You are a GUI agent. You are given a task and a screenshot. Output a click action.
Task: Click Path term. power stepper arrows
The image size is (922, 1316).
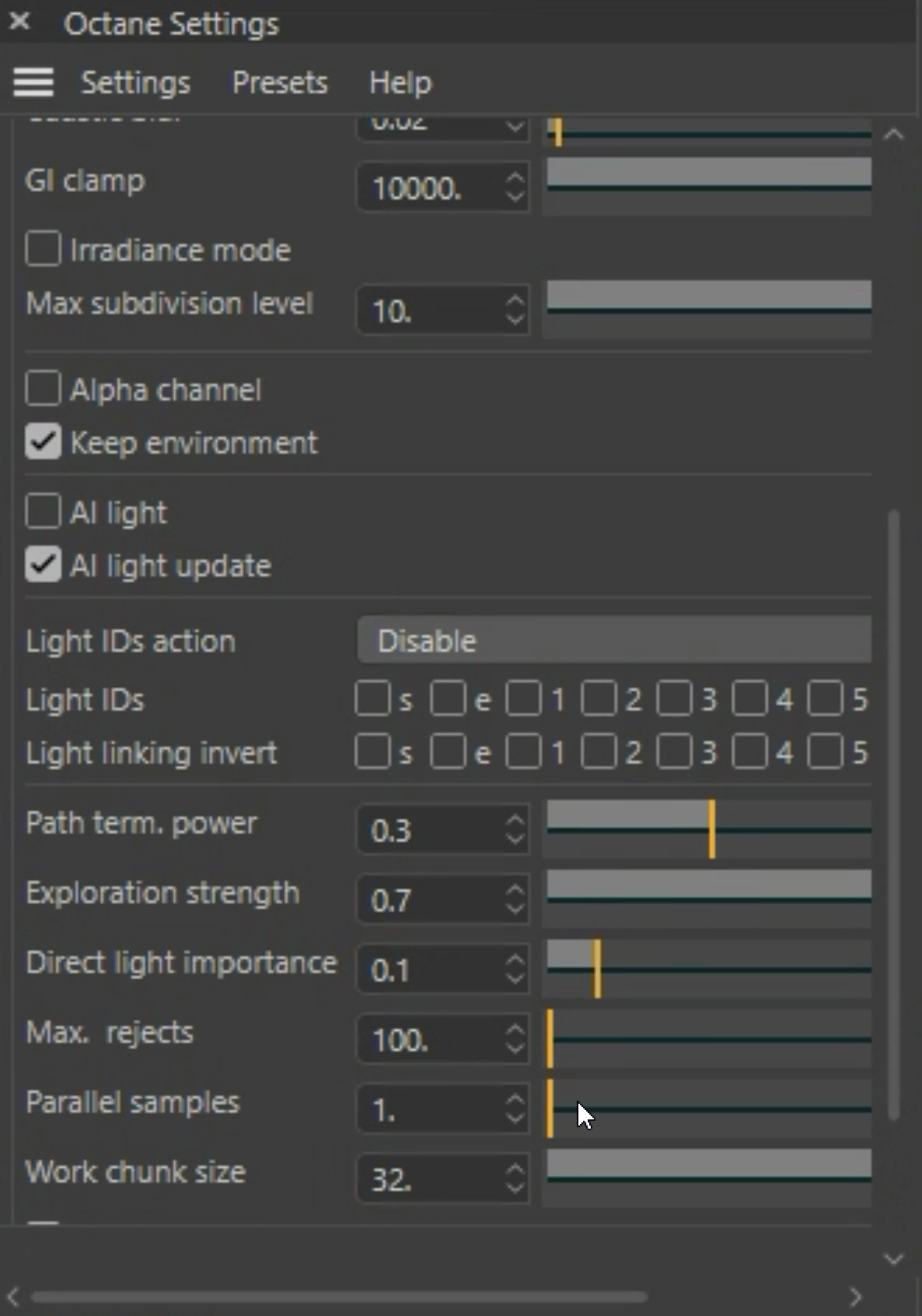[x=515, y=829]
